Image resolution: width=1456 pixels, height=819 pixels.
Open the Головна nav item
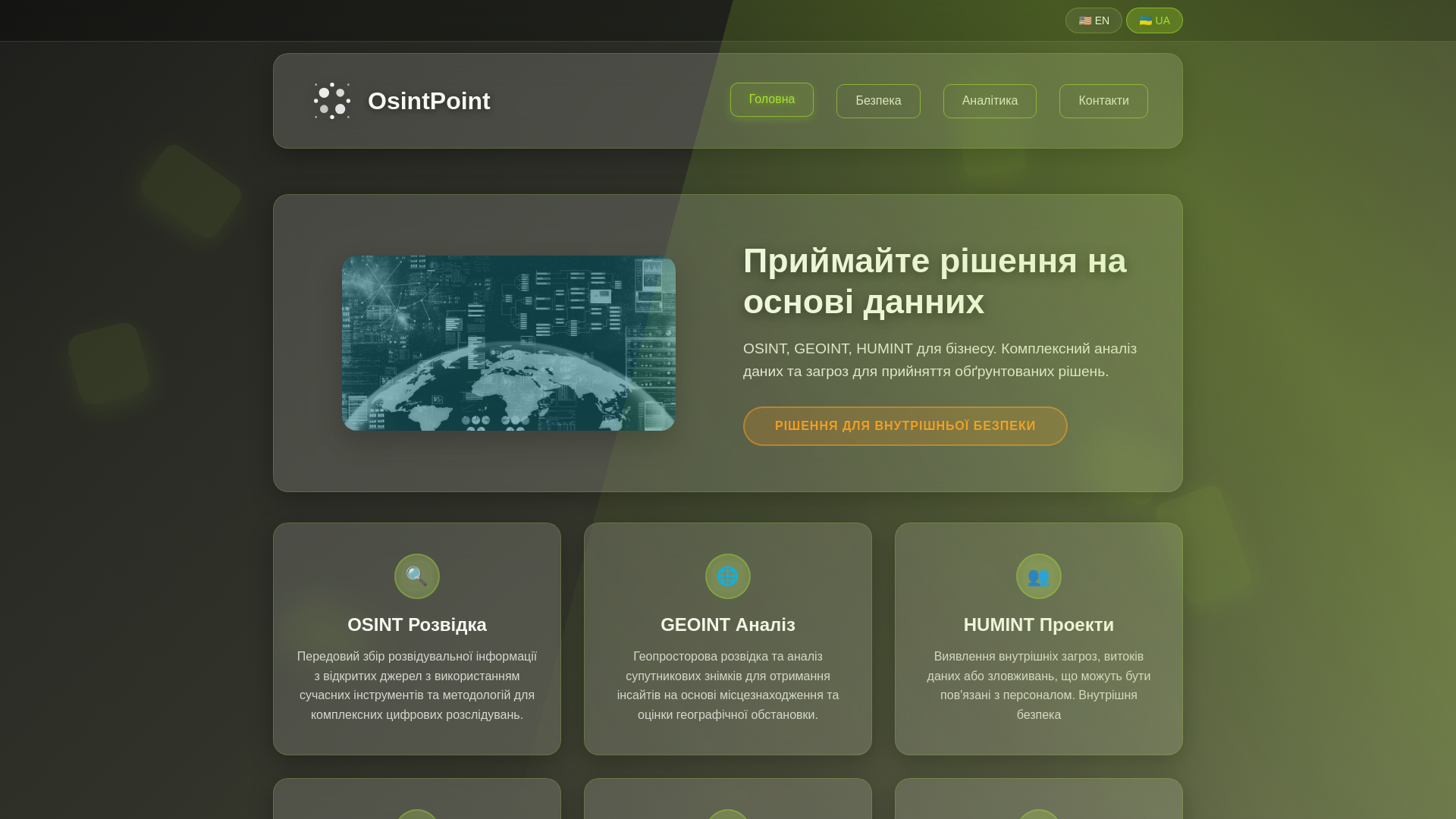[x=772, y=99]
